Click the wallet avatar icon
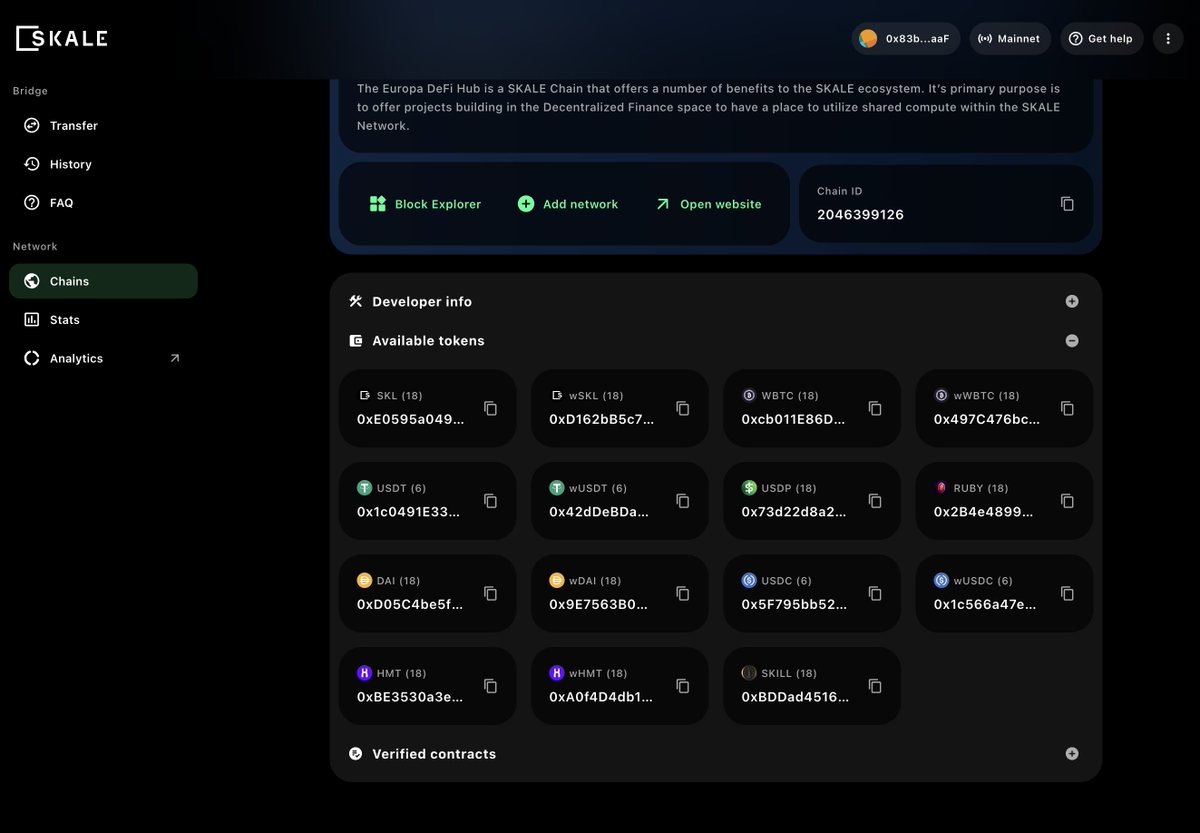1200x833 pixels. [x=868, y=38]
